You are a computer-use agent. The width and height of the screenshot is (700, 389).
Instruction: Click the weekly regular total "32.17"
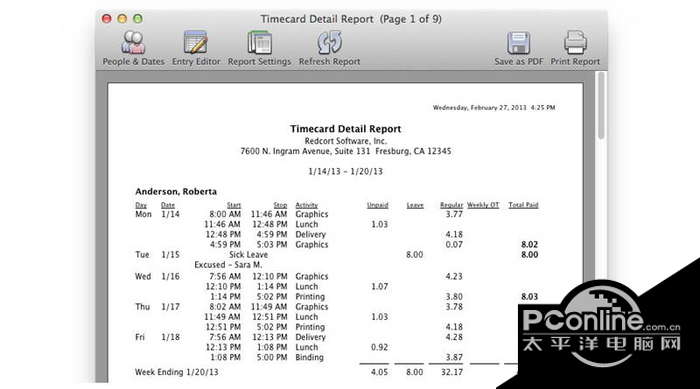[452, 372]
